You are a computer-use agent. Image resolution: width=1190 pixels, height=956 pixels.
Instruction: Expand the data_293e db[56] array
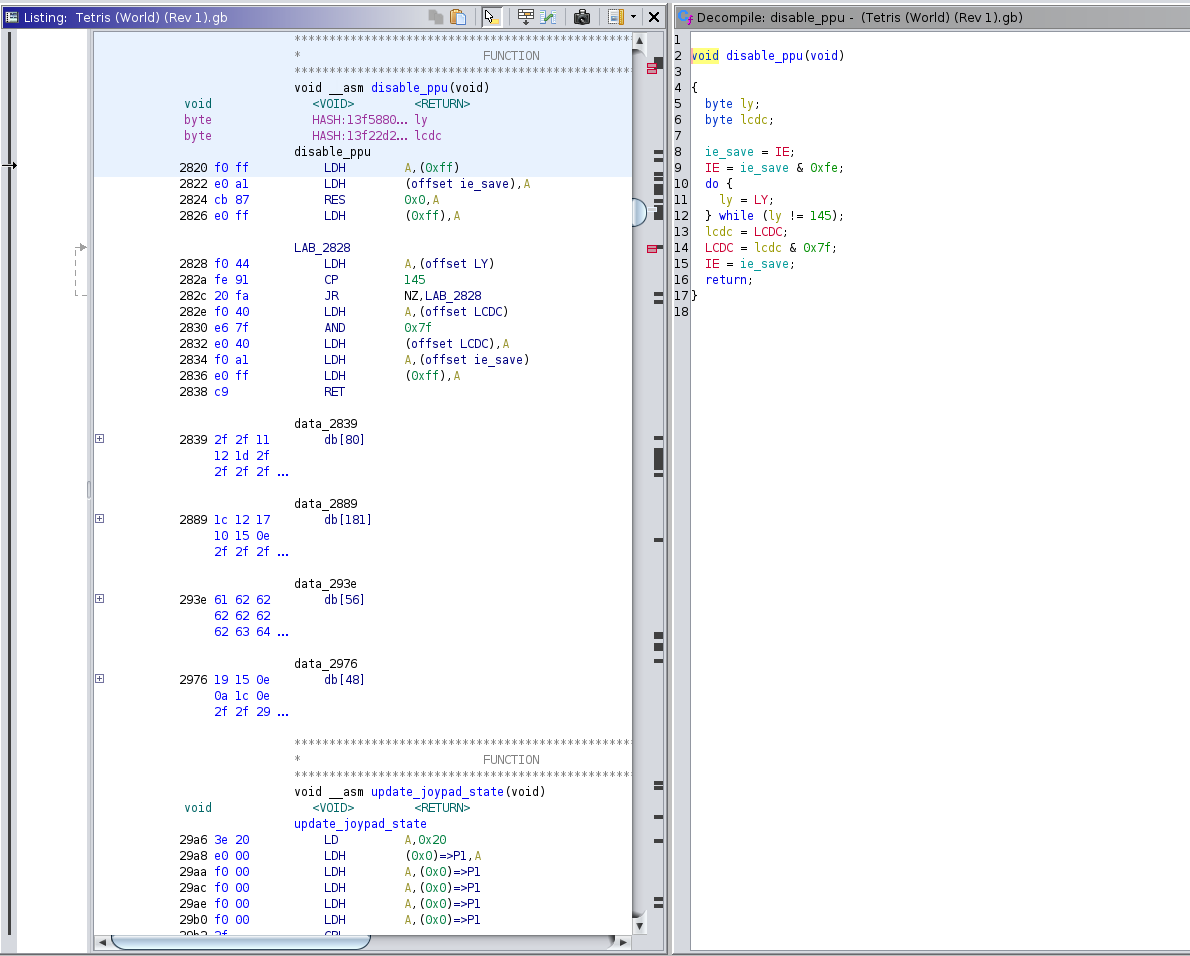tap(99, 599)
